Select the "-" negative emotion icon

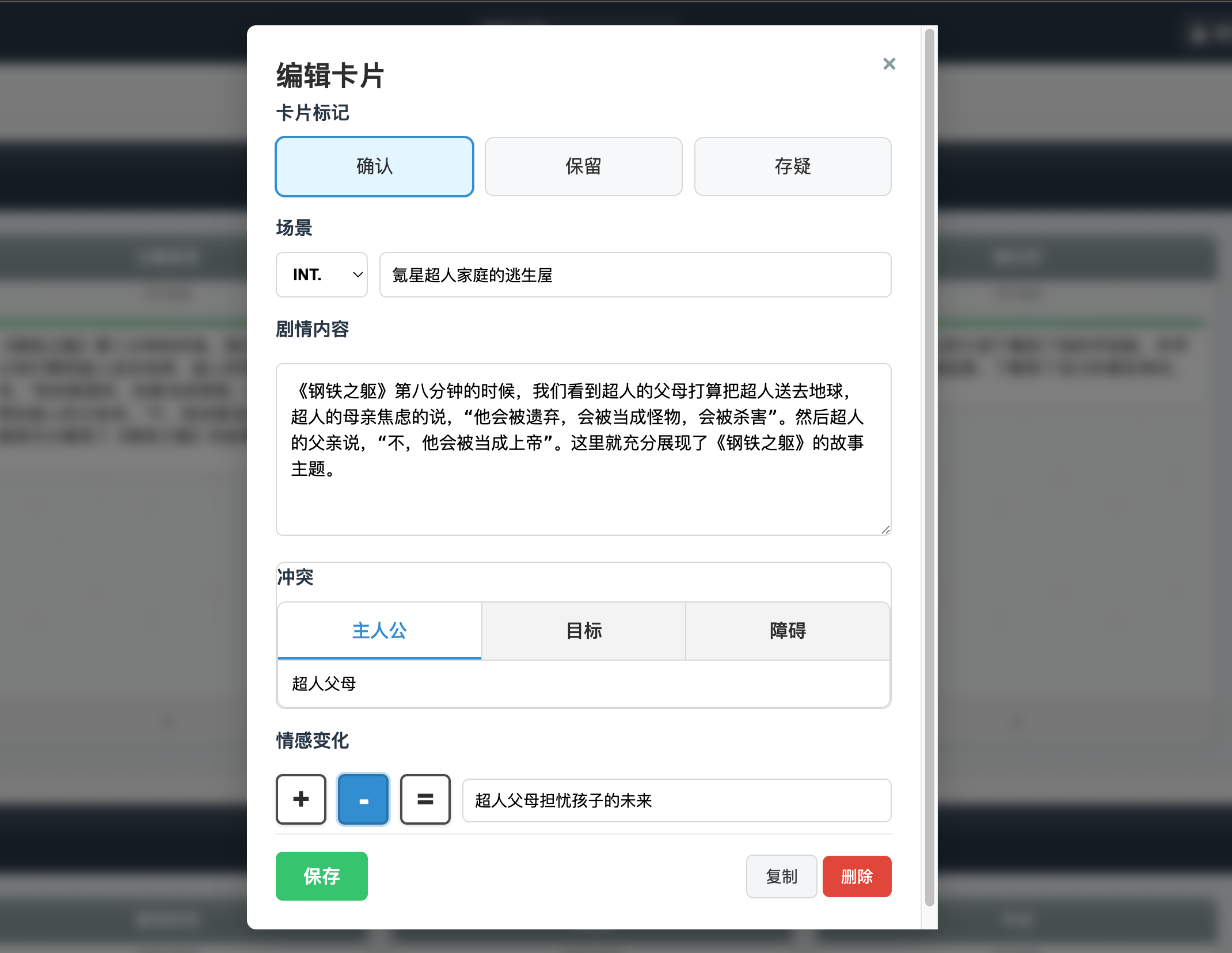363,800
